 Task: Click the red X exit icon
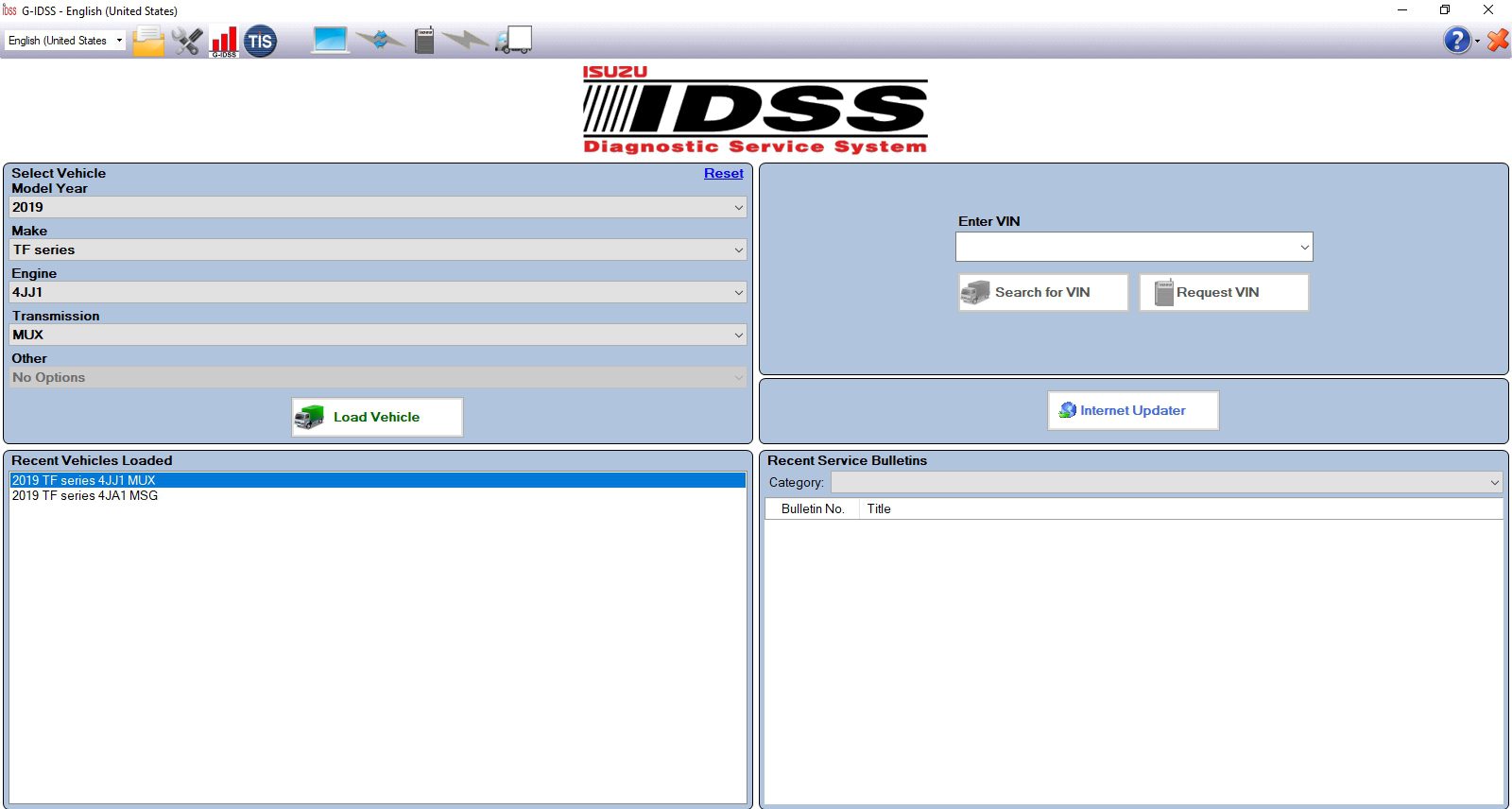(x=1498, y=40)
